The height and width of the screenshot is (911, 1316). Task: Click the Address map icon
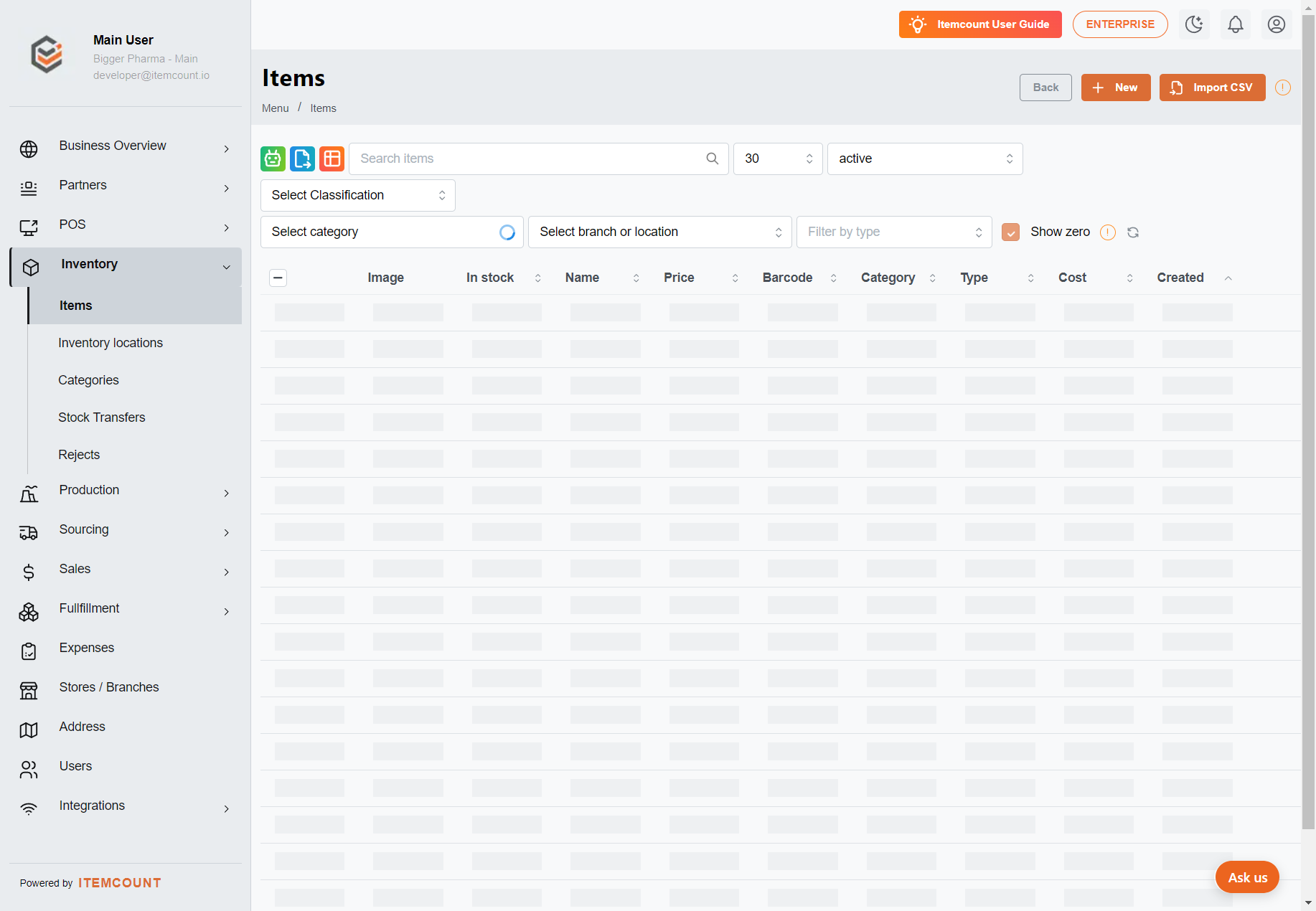click(29, 730)
